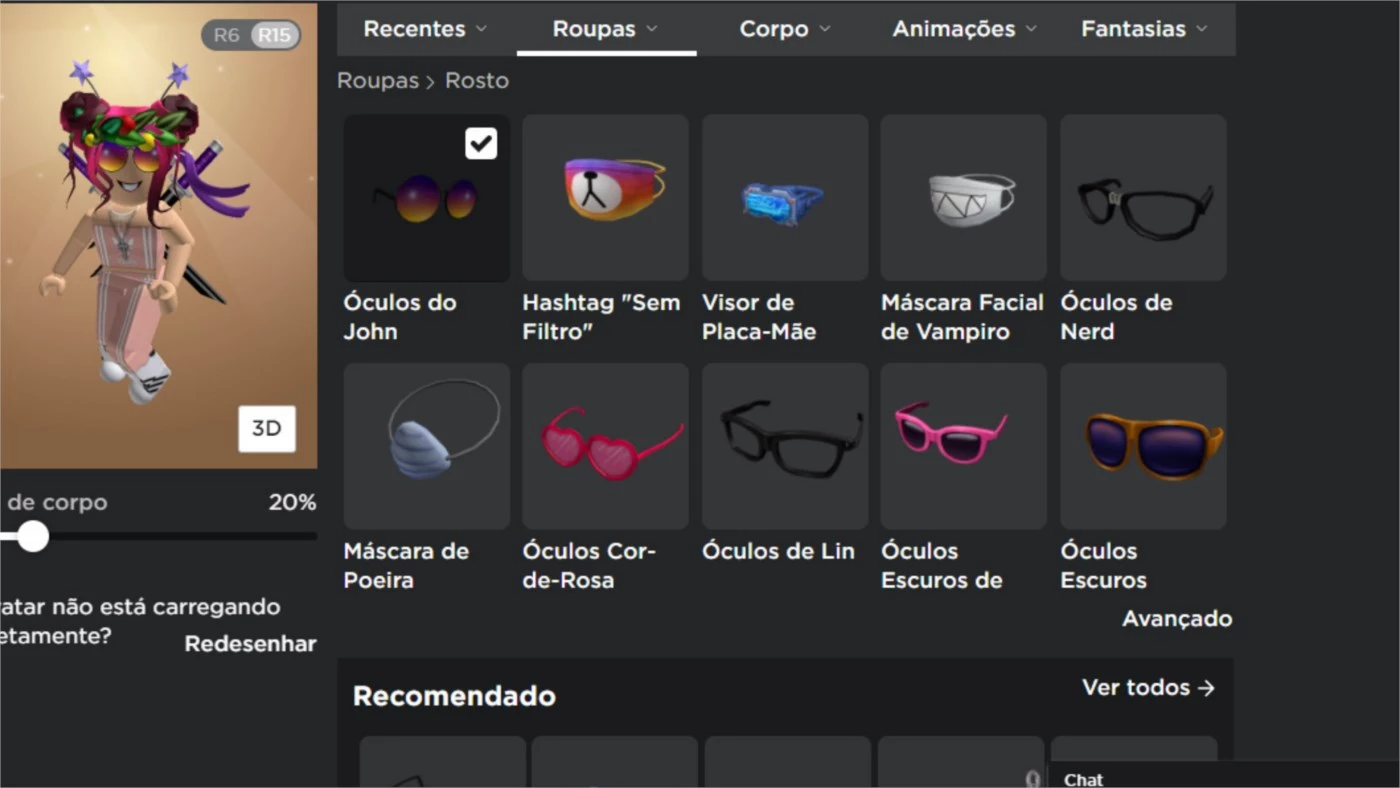
Task: Pick the pink Óculos Escuros de sunglasses
Action: pyautogui.click(x=964, y=446)
